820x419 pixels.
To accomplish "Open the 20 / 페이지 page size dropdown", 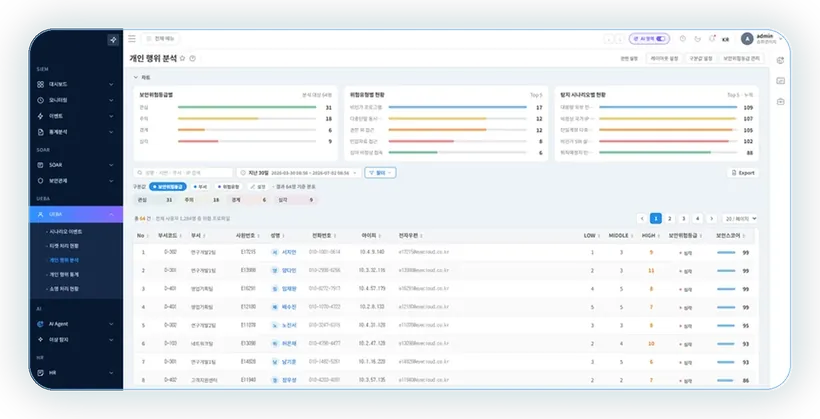I will (739, 219).
